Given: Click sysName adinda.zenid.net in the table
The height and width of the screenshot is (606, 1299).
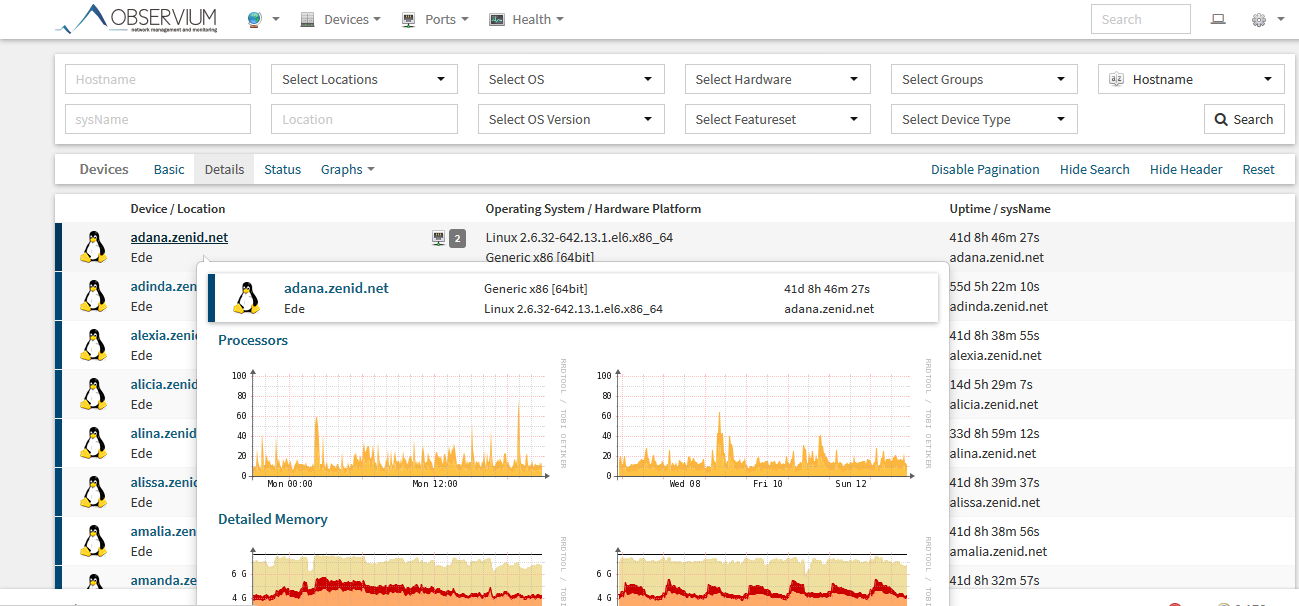Looking at the screenshot, I should [999, 307].
